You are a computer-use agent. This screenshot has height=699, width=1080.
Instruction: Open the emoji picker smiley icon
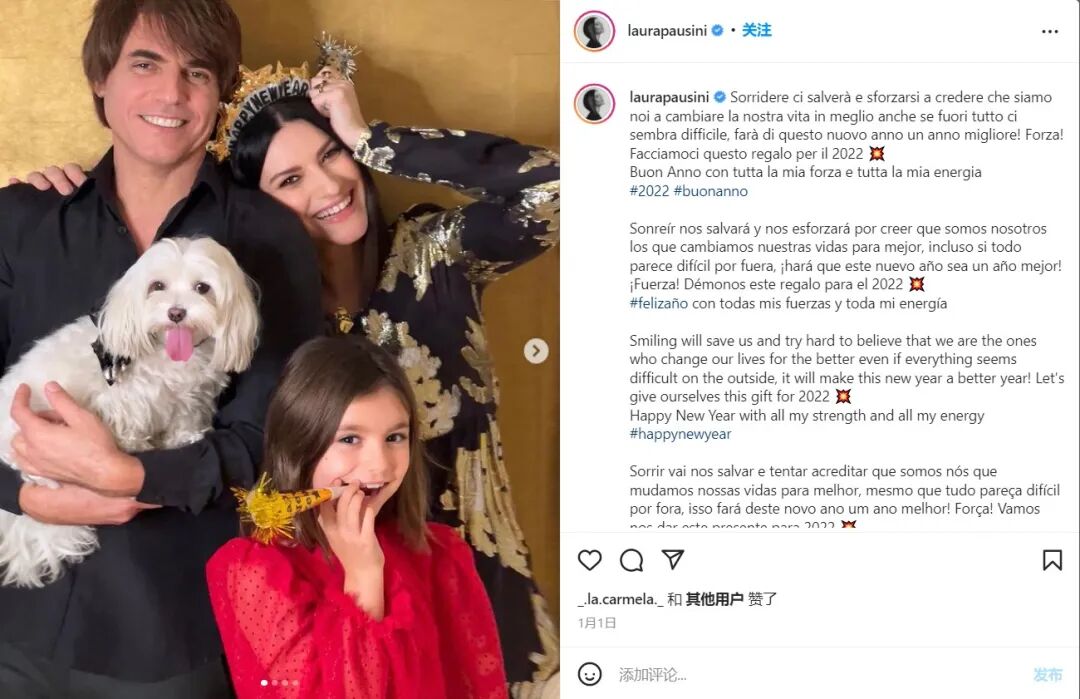(x=590, y=674)
